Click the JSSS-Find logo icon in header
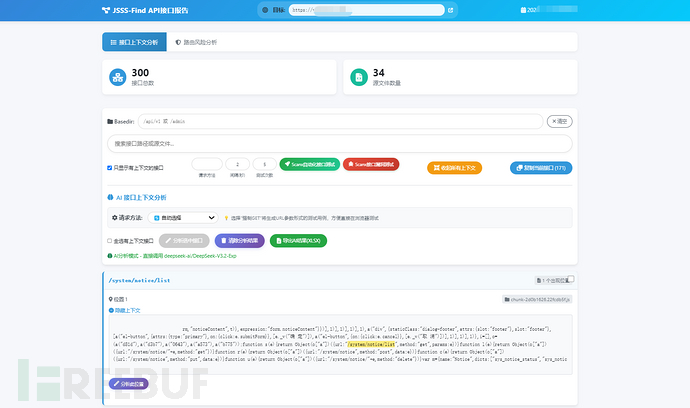Viewport: 690px width, 408px height. click(x=107, y=11)
